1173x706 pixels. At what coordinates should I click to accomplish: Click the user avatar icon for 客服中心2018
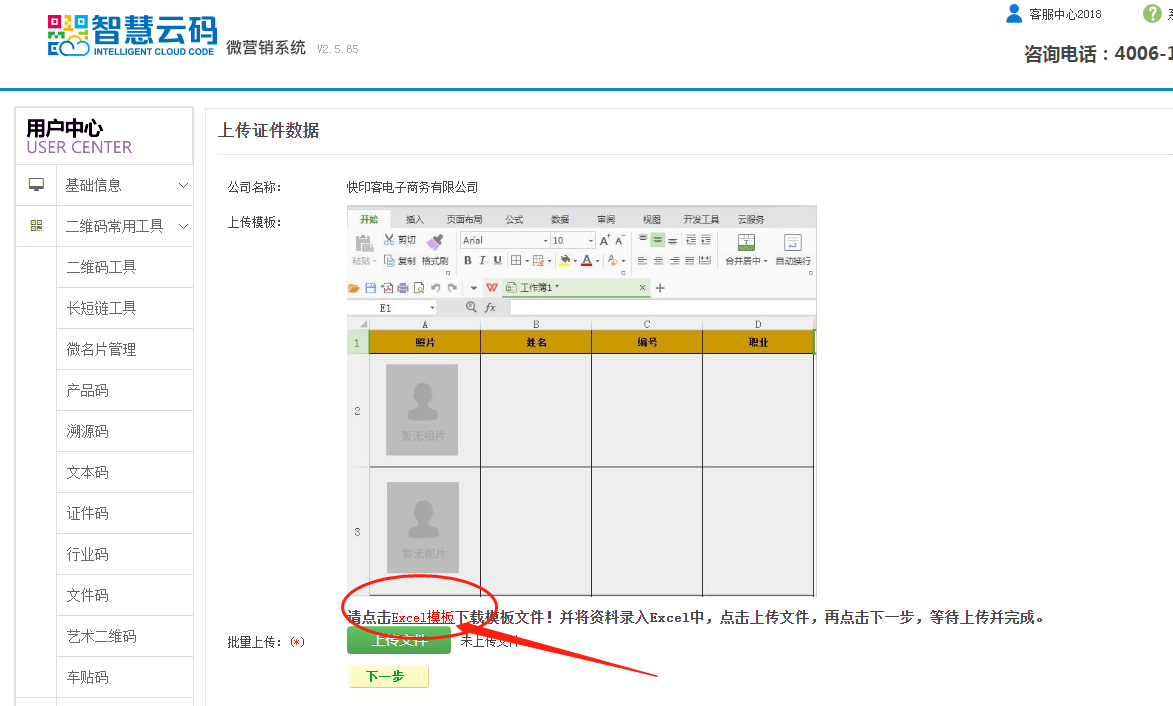(x=1014, y=14)
